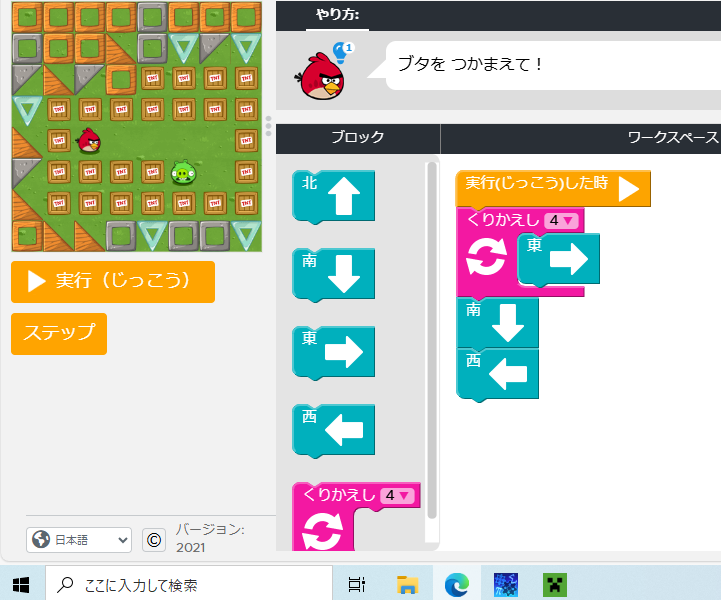Viewport: 721px width, 600px height.
Task: Click the pink くりかえし loop block in workspace
Action: pos(486,257)
